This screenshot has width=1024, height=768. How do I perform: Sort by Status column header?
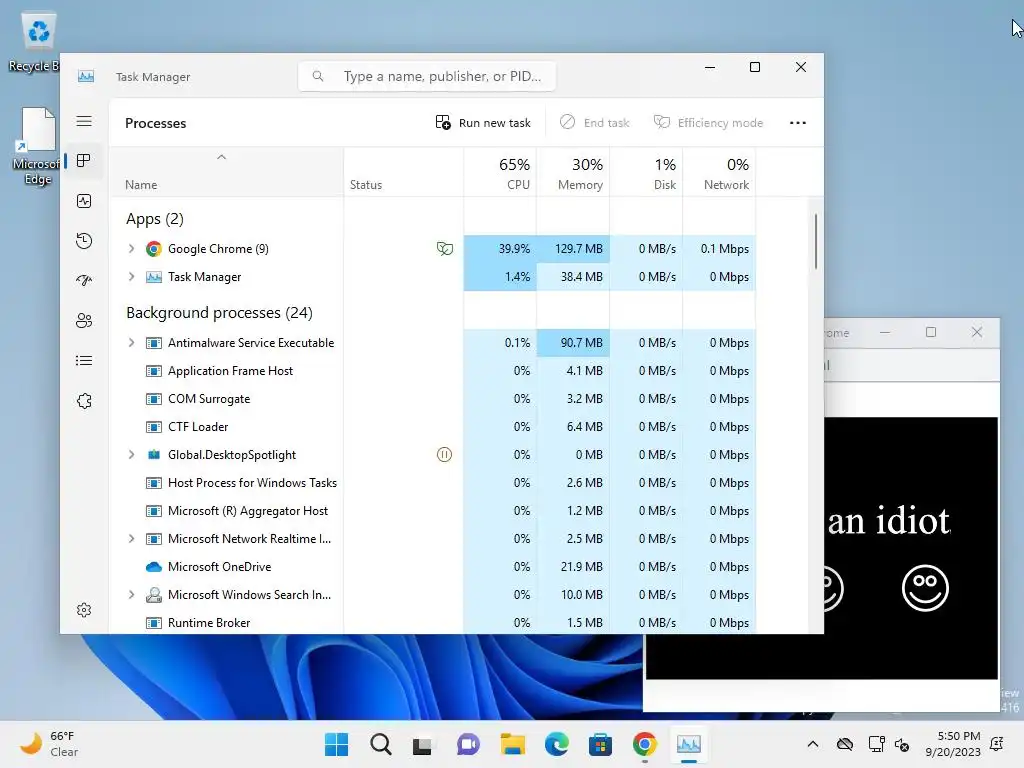click(404, 173)
